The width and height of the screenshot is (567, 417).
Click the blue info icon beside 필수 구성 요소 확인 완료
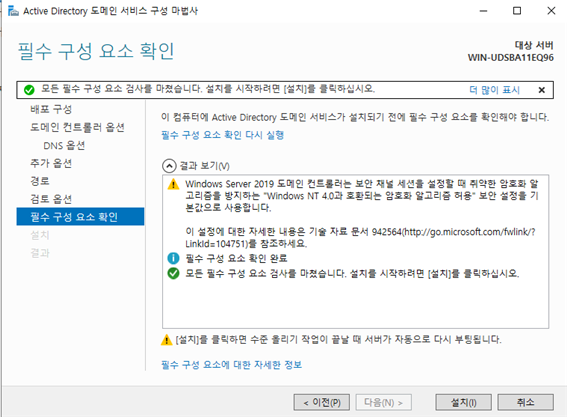click(173, 258)
